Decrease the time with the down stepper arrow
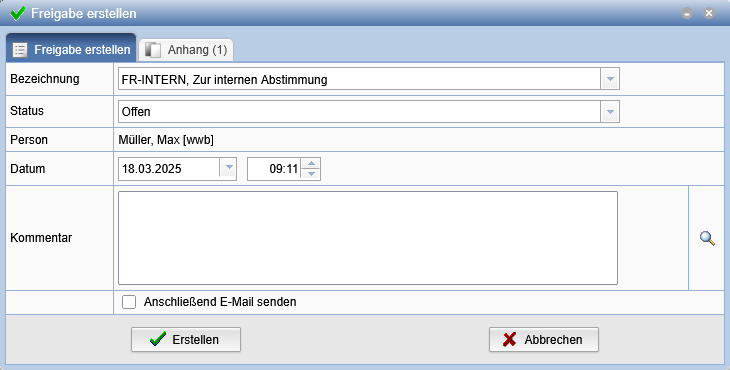Viewport: 730px width, 370px height. click(x=311, y=174)
